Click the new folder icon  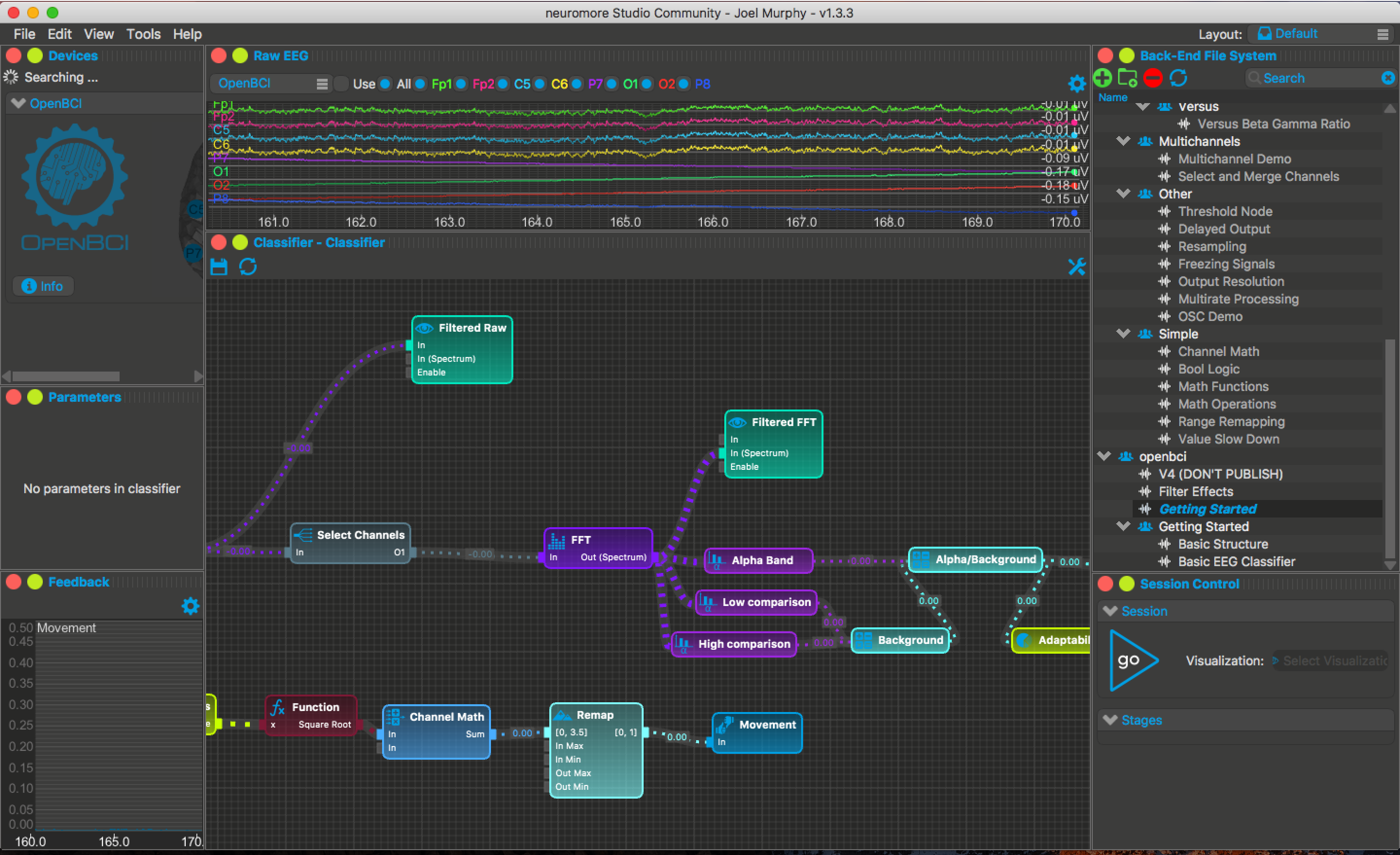(1127, 78)
